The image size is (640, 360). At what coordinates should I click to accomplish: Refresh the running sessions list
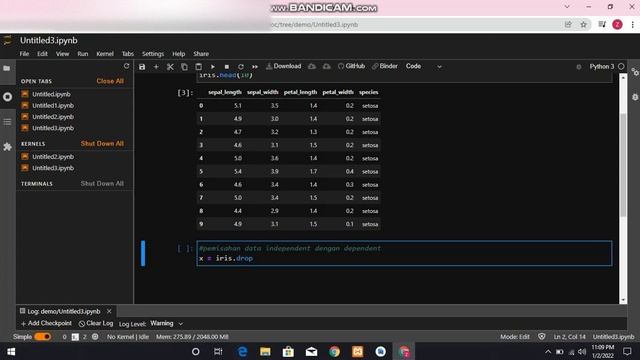(127, 66)
